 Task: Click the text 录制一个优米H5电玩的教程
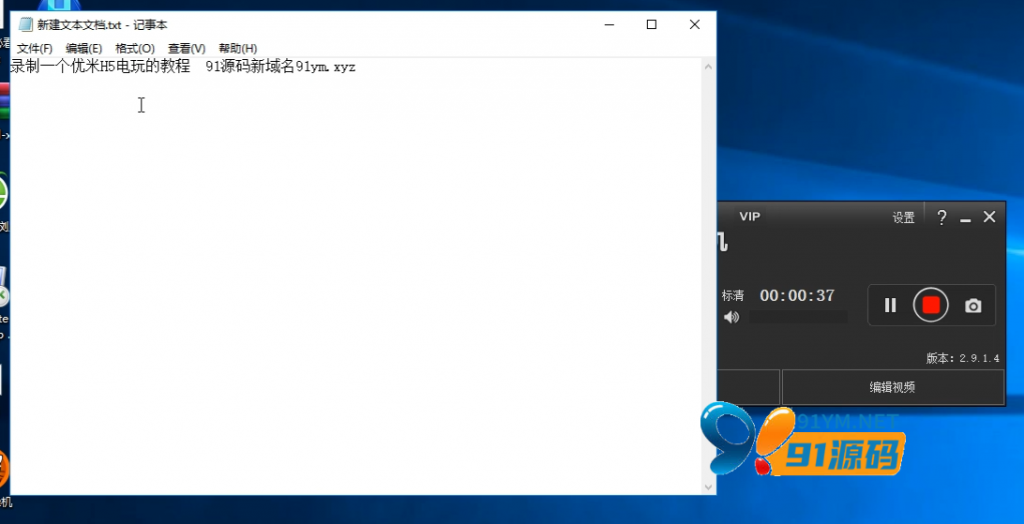point(99,67)
